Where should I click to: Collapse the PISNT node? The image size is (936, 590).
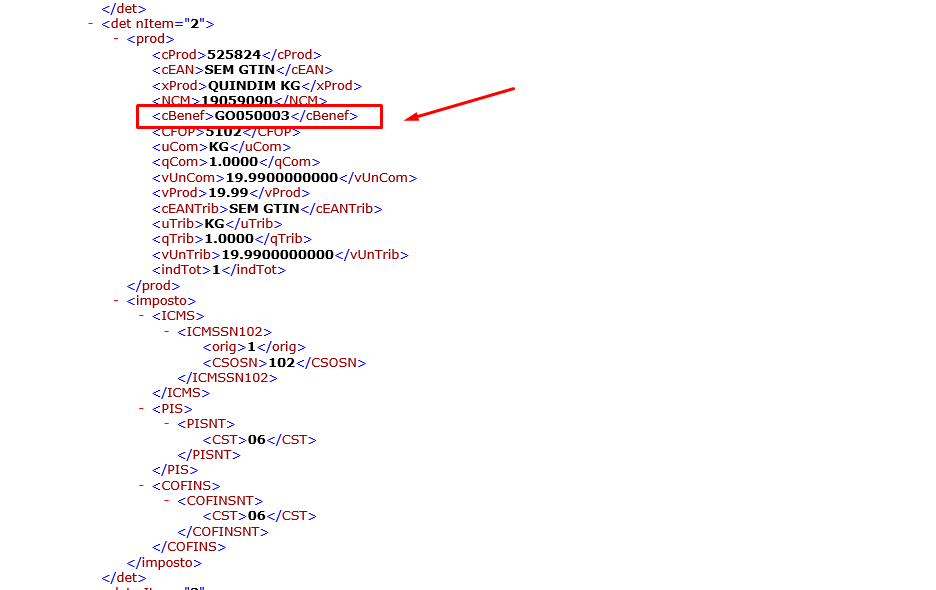pyautogui.click(x=168, y=424)
